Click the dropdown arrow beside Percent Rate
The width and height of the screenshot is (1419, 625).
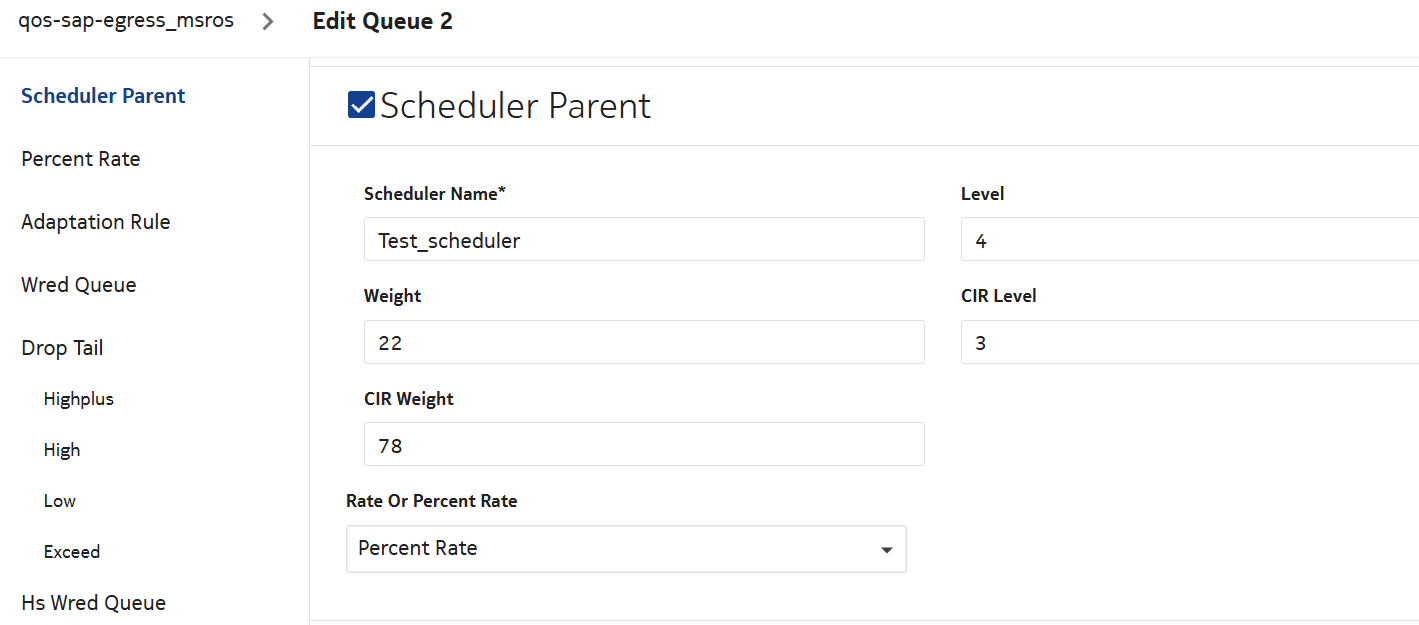pyautogui.click(x=886, y=550)
